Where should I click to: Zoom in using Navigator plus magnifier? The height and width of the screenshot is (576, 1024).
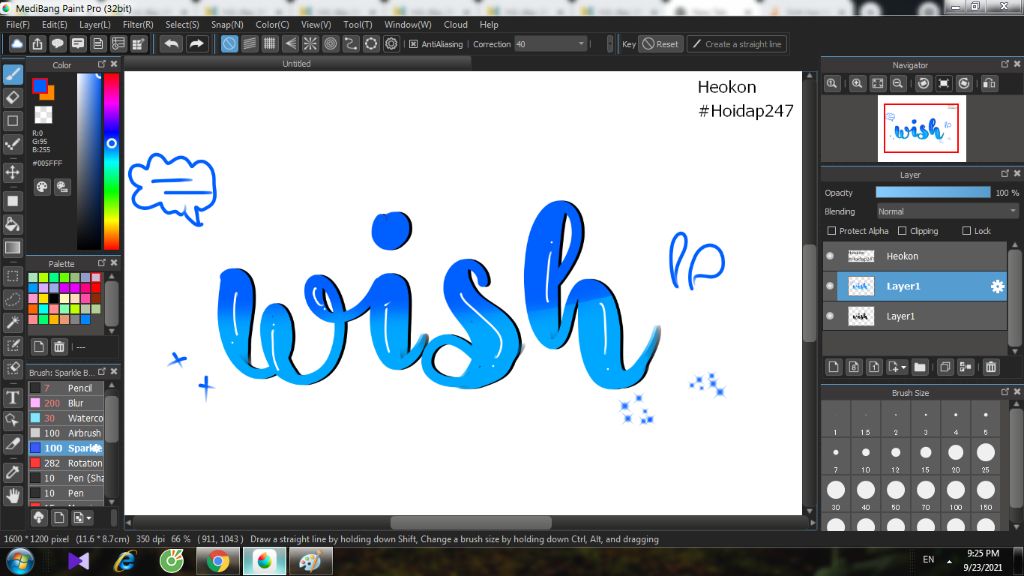coord(857,84)
